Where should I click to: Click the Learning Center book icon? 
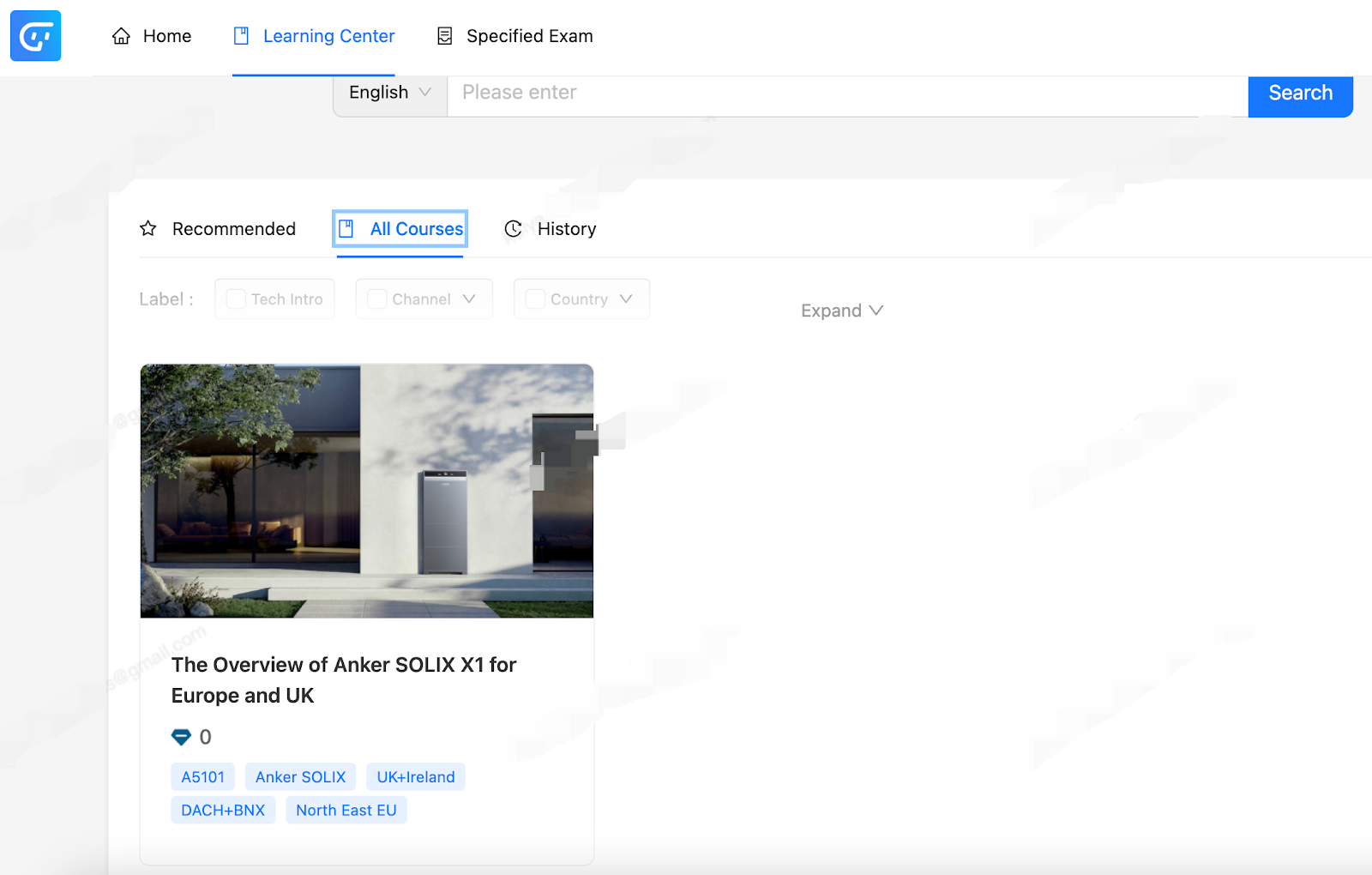point(242,36)
